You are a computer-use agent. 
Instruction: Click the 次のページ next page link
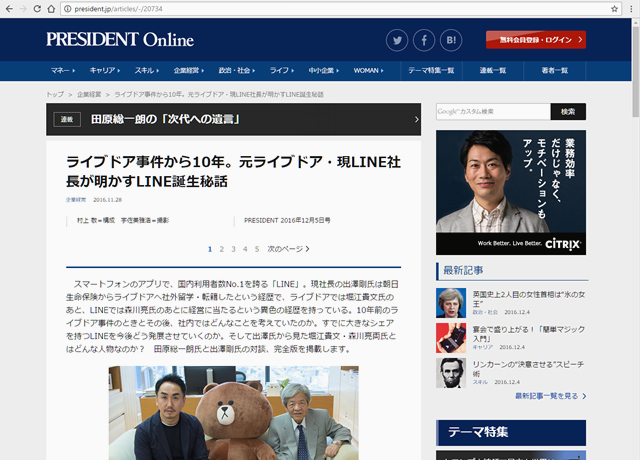288,248
